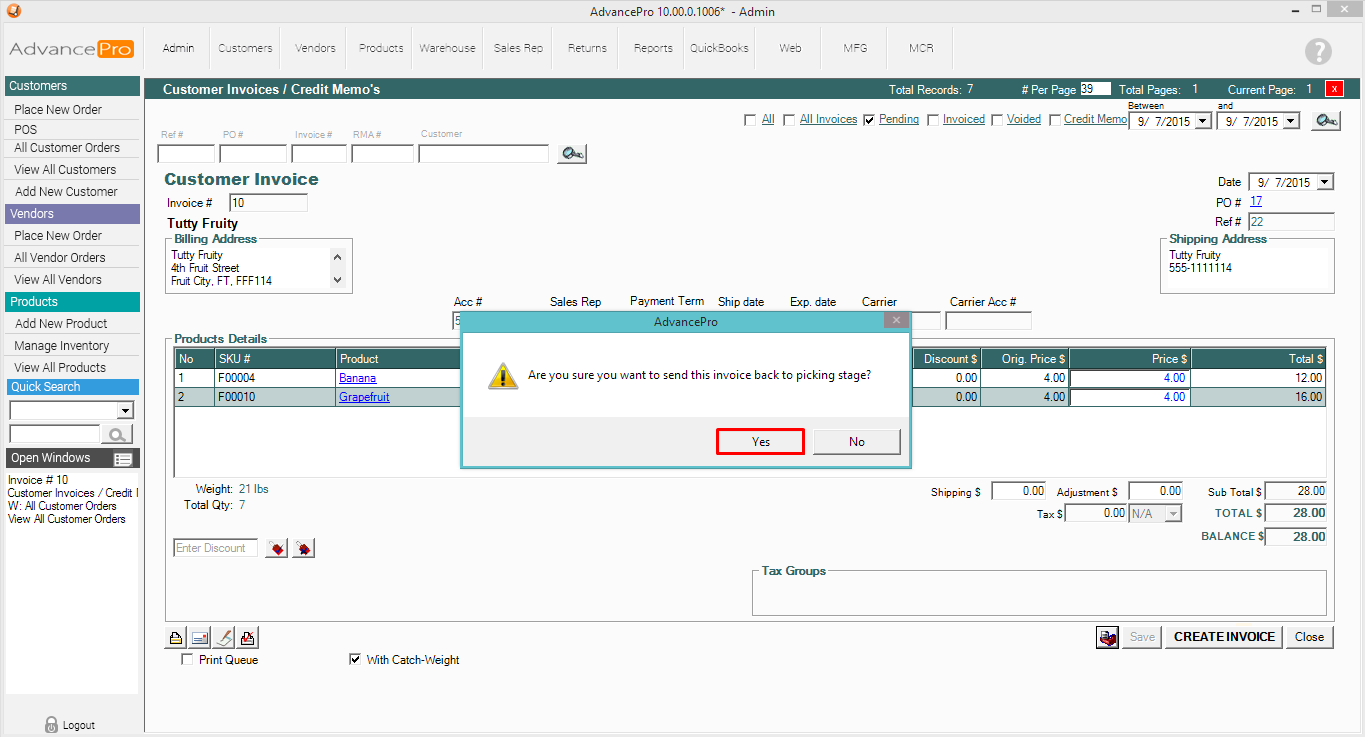Click the apply discount tag icon
This screenshot has height=737, width=1365.
pyautogui.click(x=276, y=548)
